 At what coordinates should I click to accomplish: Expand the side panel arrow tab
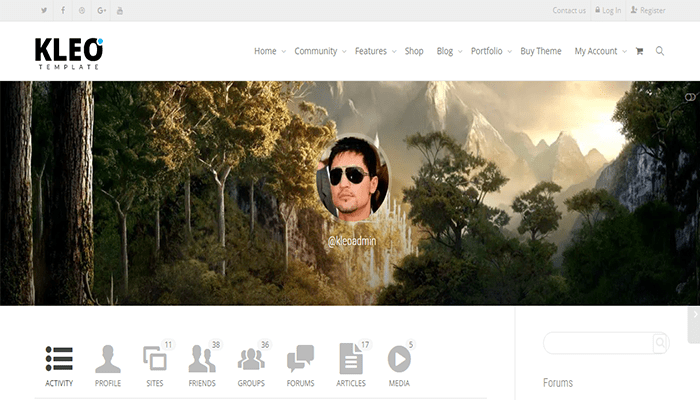pyautogui.click(x=694, y=325)
